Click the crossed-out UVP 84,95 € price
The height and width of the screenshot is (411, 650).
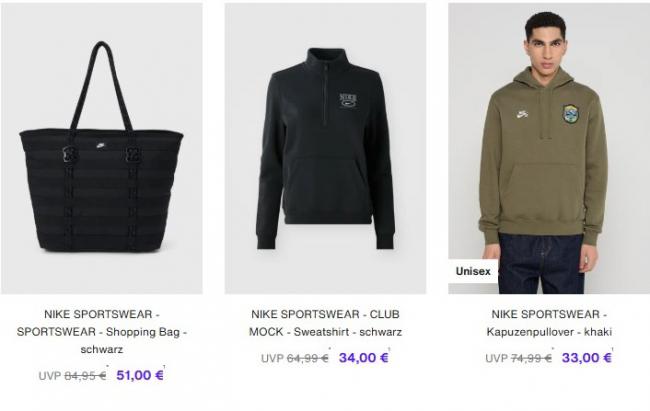(72, 376)
